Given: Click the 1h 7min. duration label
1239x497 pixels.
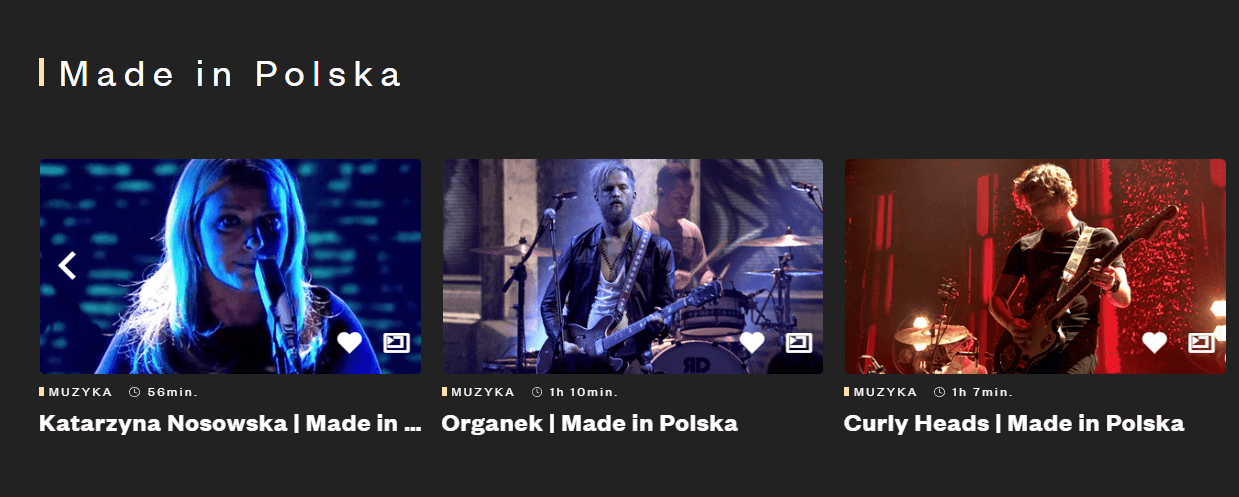Looking at the screenshot, I should 974,392.
